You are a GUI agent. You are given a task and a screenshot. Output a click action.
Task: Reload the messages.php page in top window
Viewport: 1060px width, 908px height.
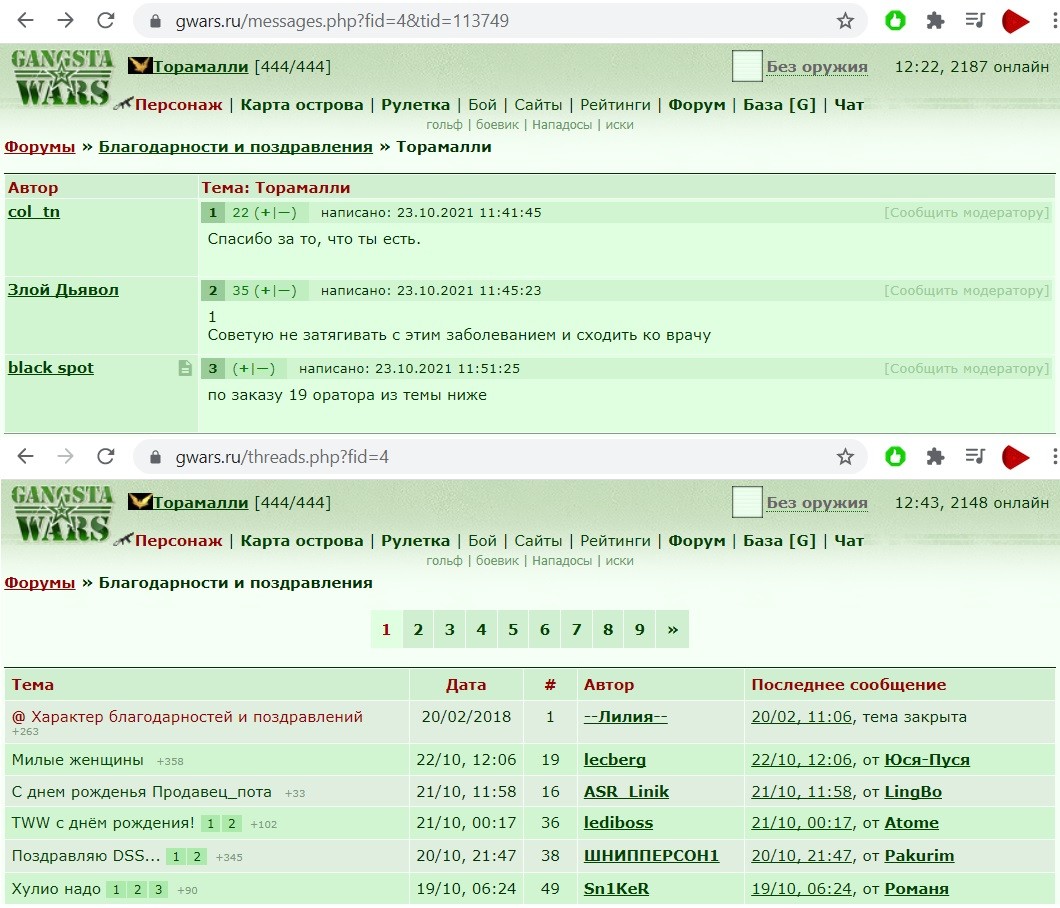105,20
